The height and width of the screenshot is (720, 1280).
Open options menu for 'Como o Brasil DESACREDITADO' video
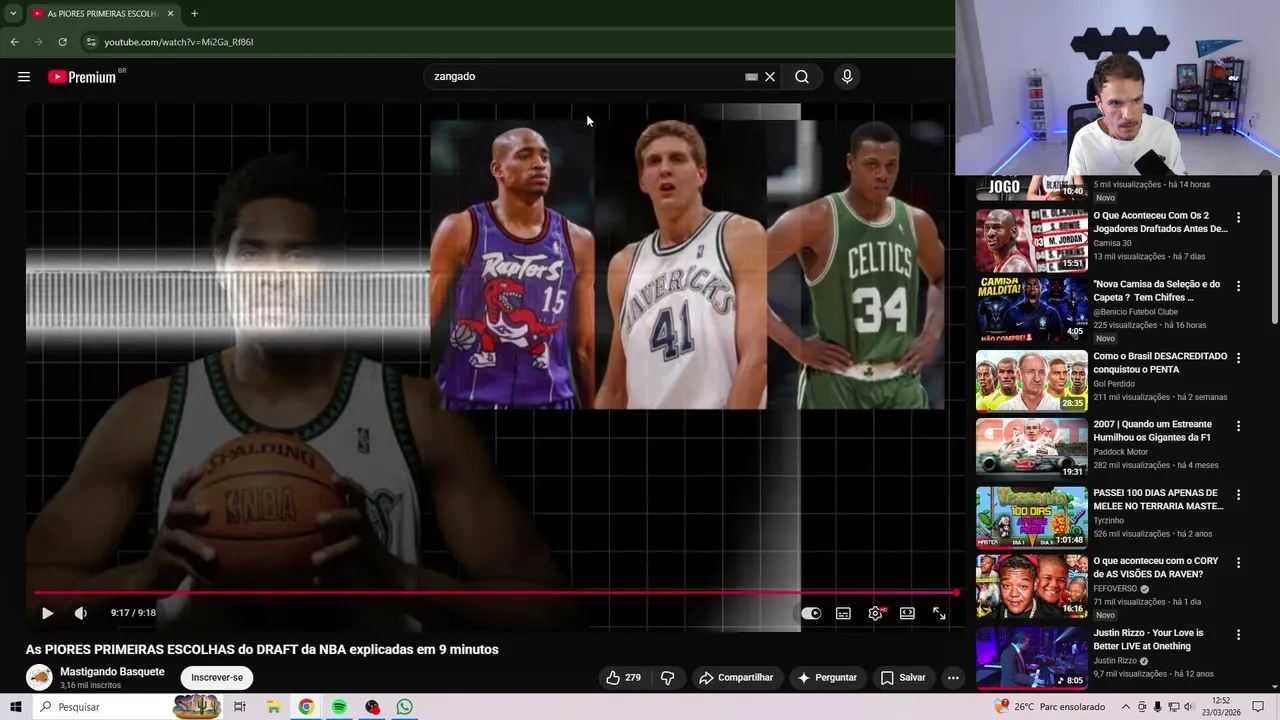click(x=1238, y=357)
